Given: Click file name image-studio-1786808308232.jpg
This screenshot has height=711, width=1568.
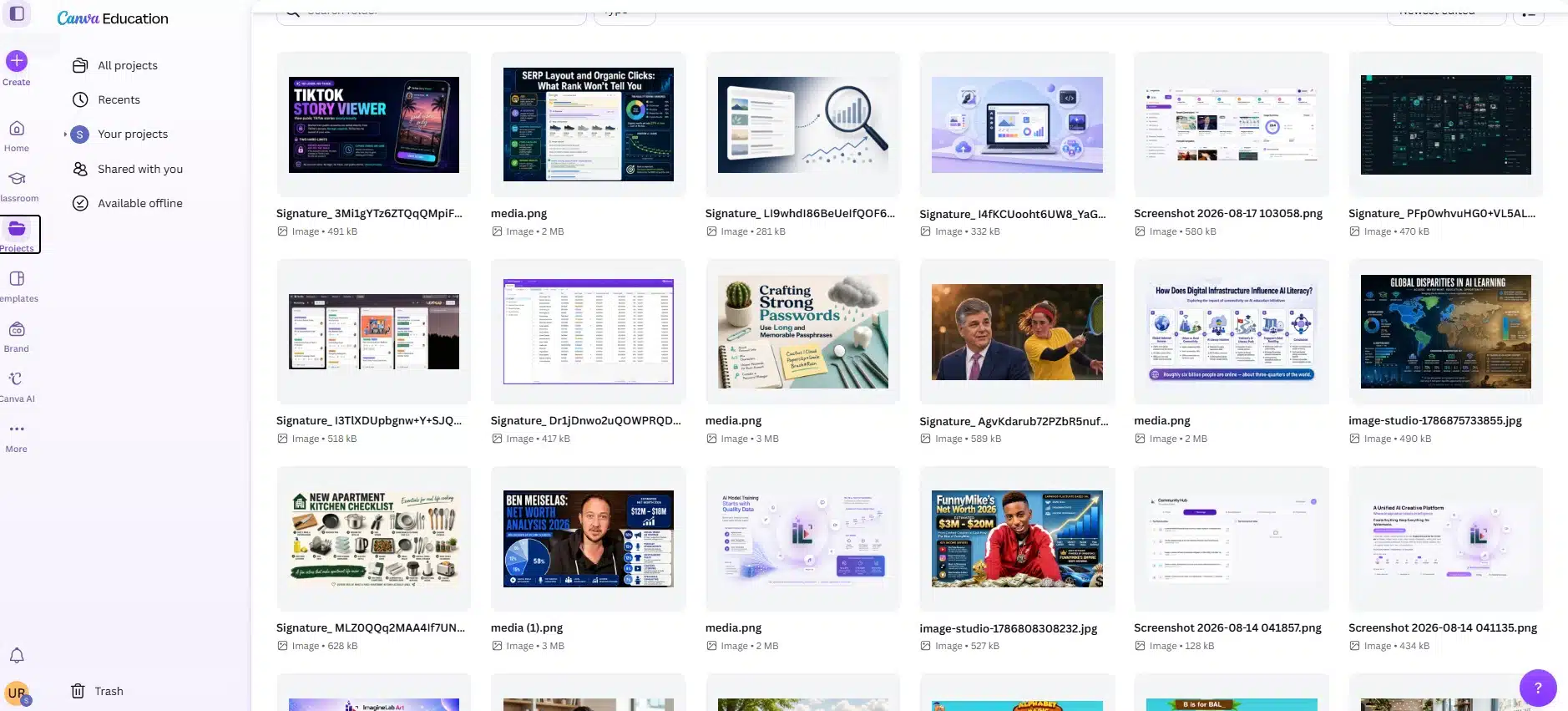Looking at the screenshot, I should click(1009, 628).
